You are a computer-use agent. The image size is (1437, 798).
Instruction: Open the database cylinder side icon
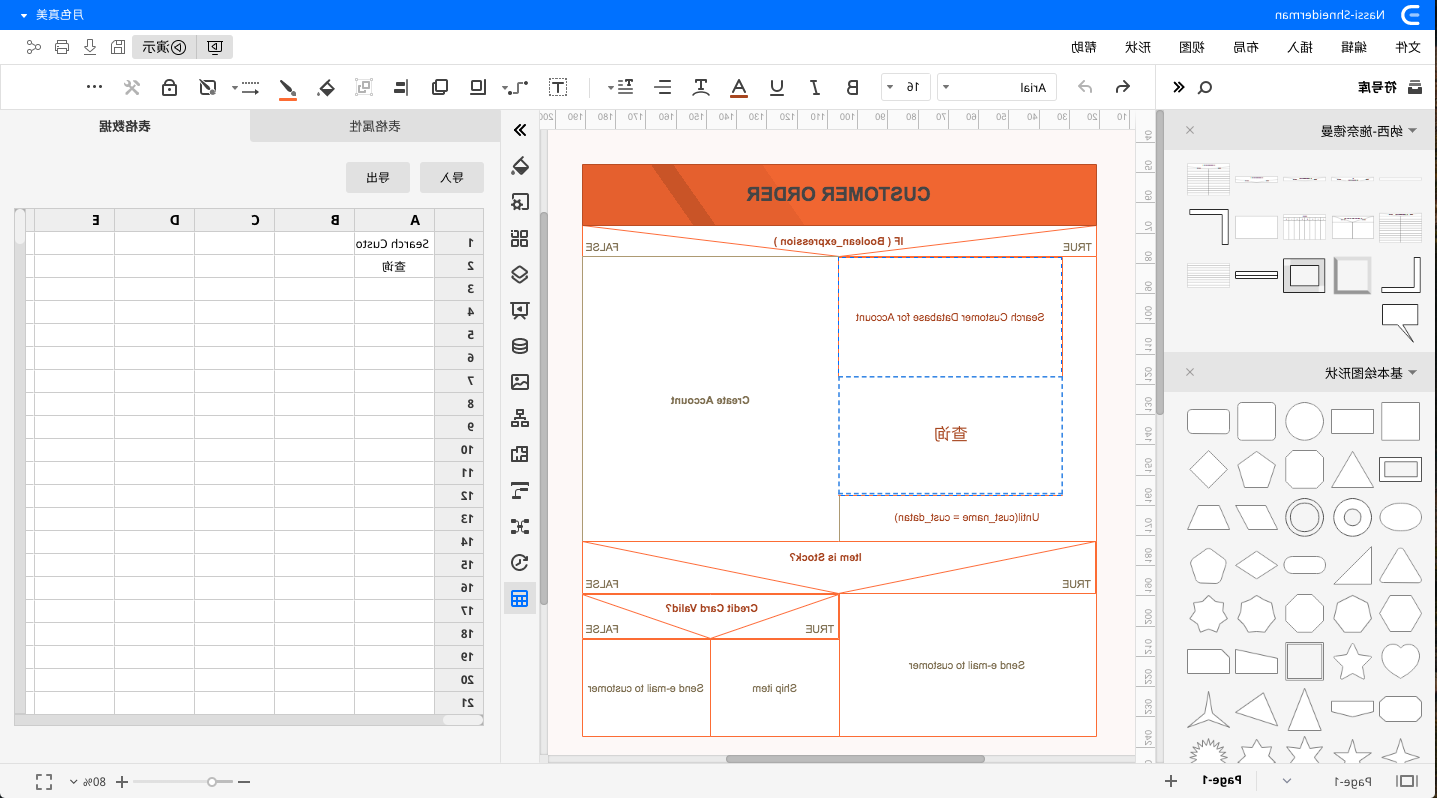click(519, 346)
